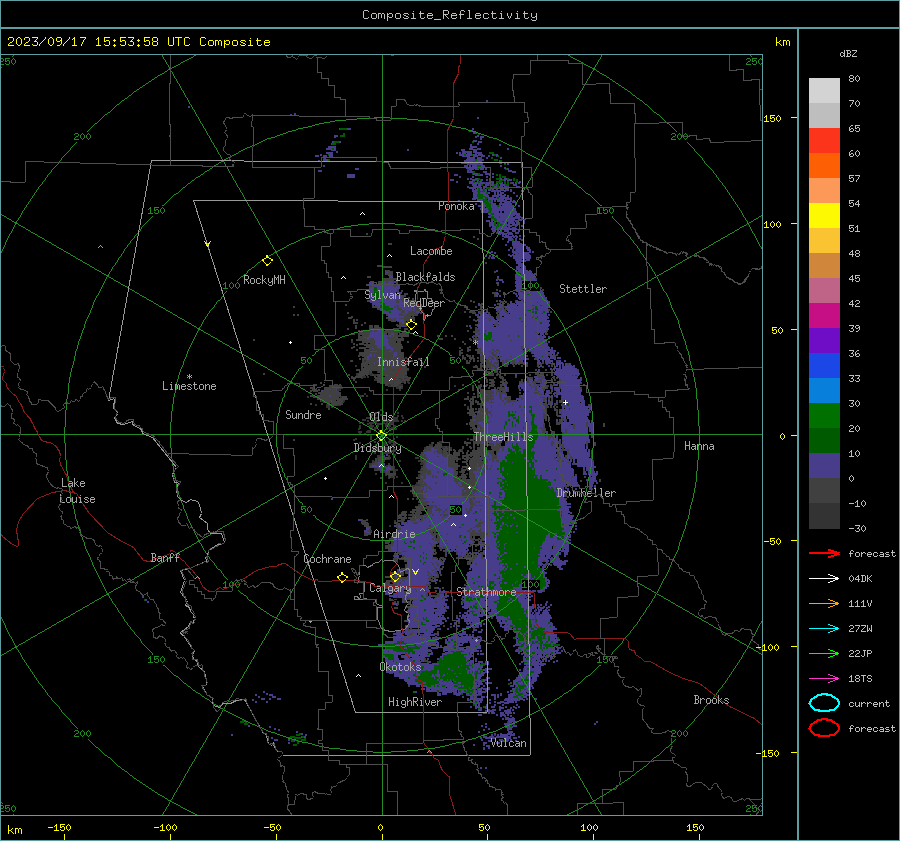Click the ThreeHills town label

503,437
